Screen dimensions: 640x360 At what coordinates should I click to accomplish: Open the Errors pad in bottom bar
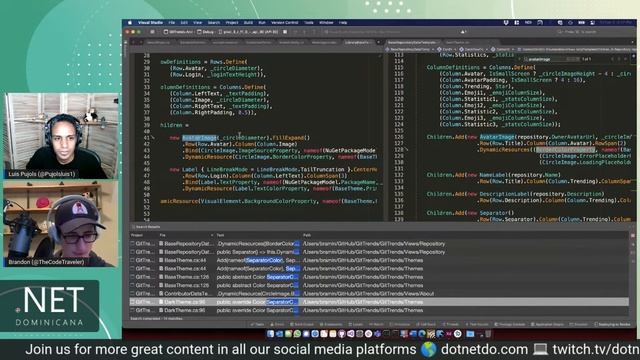tap(278, 324)
